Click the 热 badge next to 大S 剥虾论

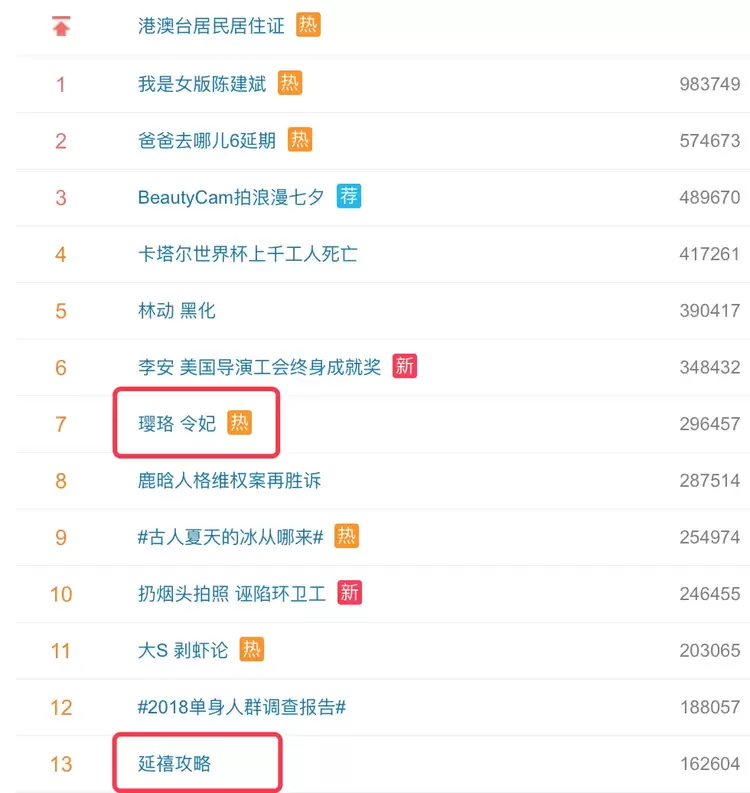pyautogui.click(x=252, y=650)
